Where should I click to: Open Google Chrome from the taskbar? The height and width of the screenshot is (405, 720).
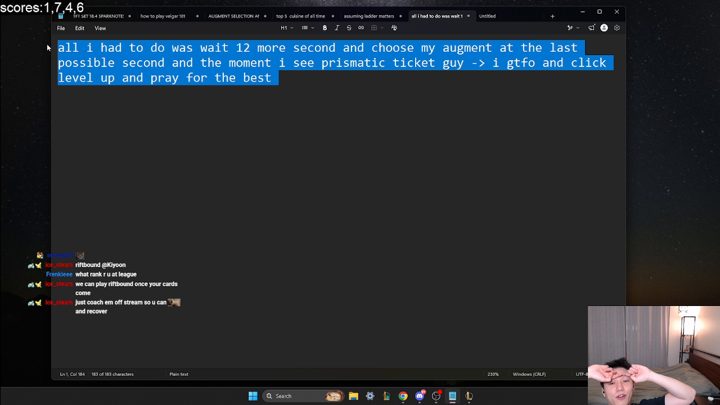click(403, 396)
